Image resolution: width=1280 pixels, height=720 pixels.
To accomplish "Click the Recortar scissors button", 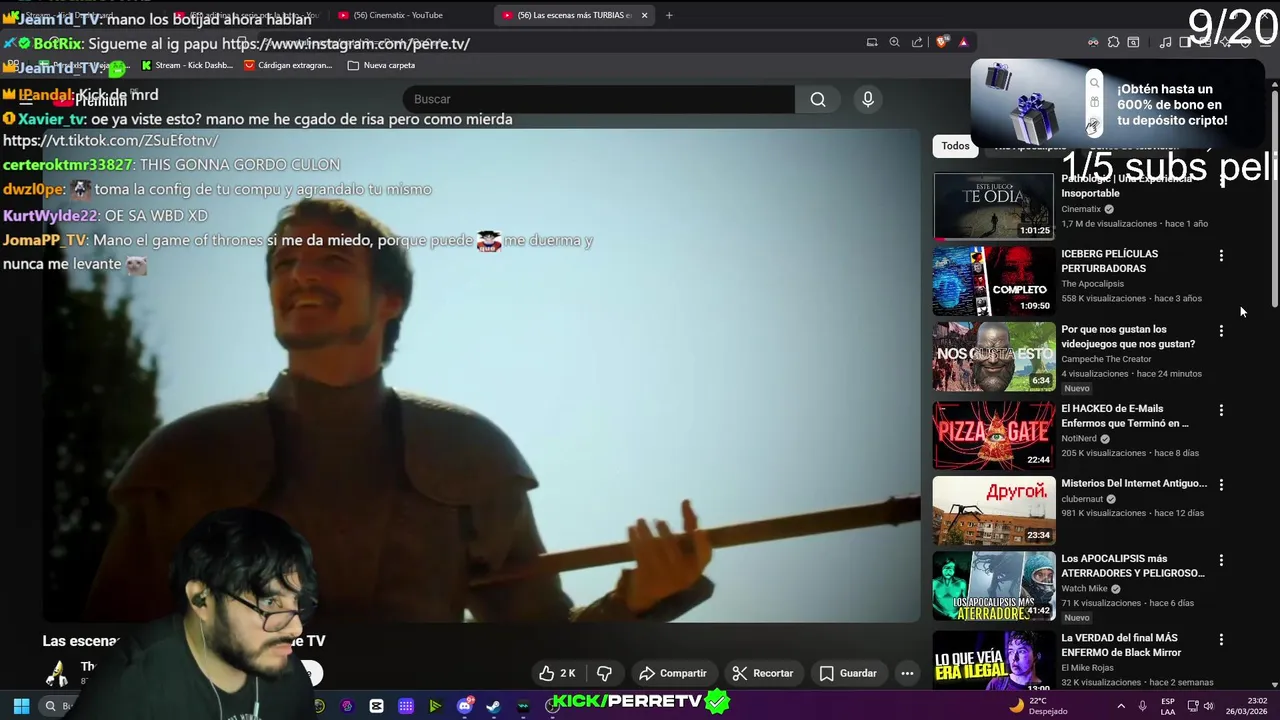I will click(x=762, y=673).
